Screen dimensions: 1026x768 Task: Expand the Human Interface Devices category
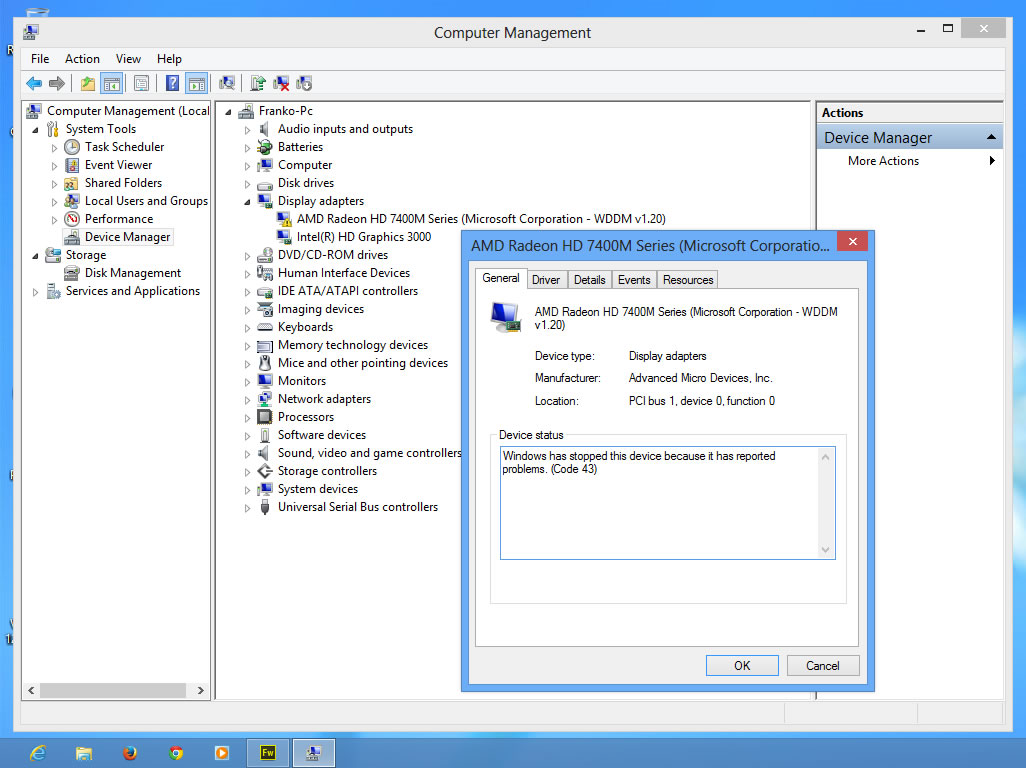click(x=247, y=274)
